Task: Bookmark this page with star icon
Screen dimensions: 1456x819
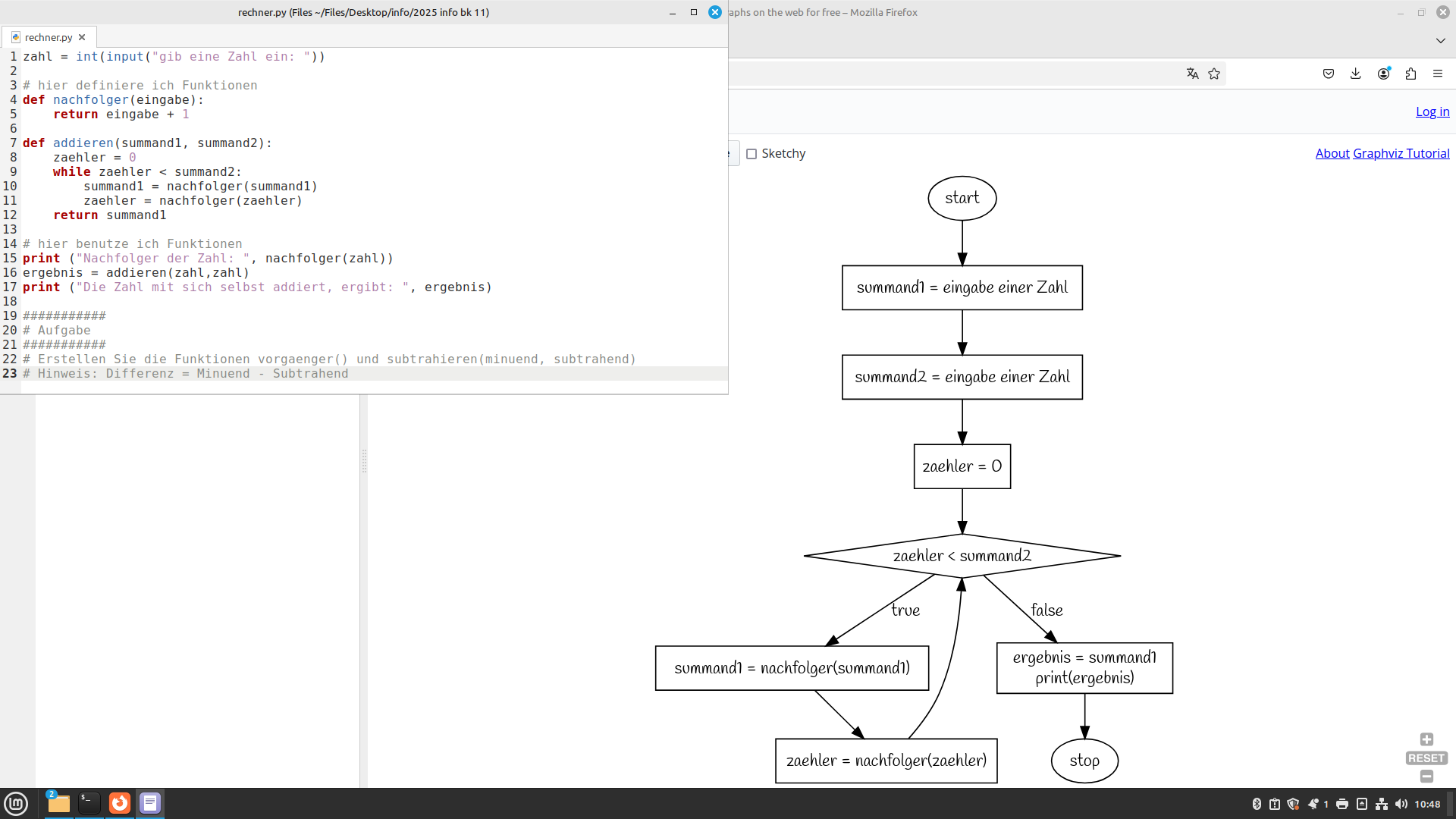Action: click(1214, 74)
